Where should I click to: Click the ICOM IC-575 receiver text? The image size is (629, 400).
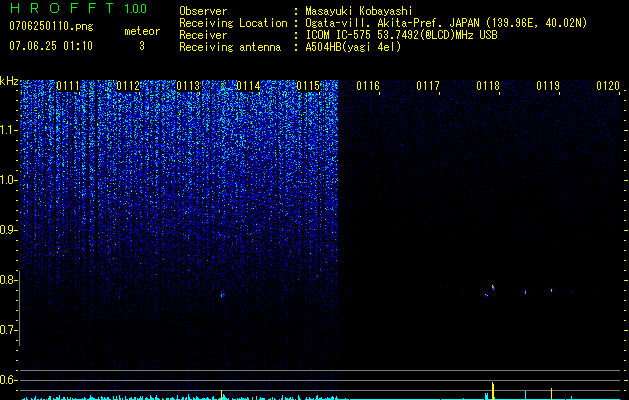coord(401,35)
